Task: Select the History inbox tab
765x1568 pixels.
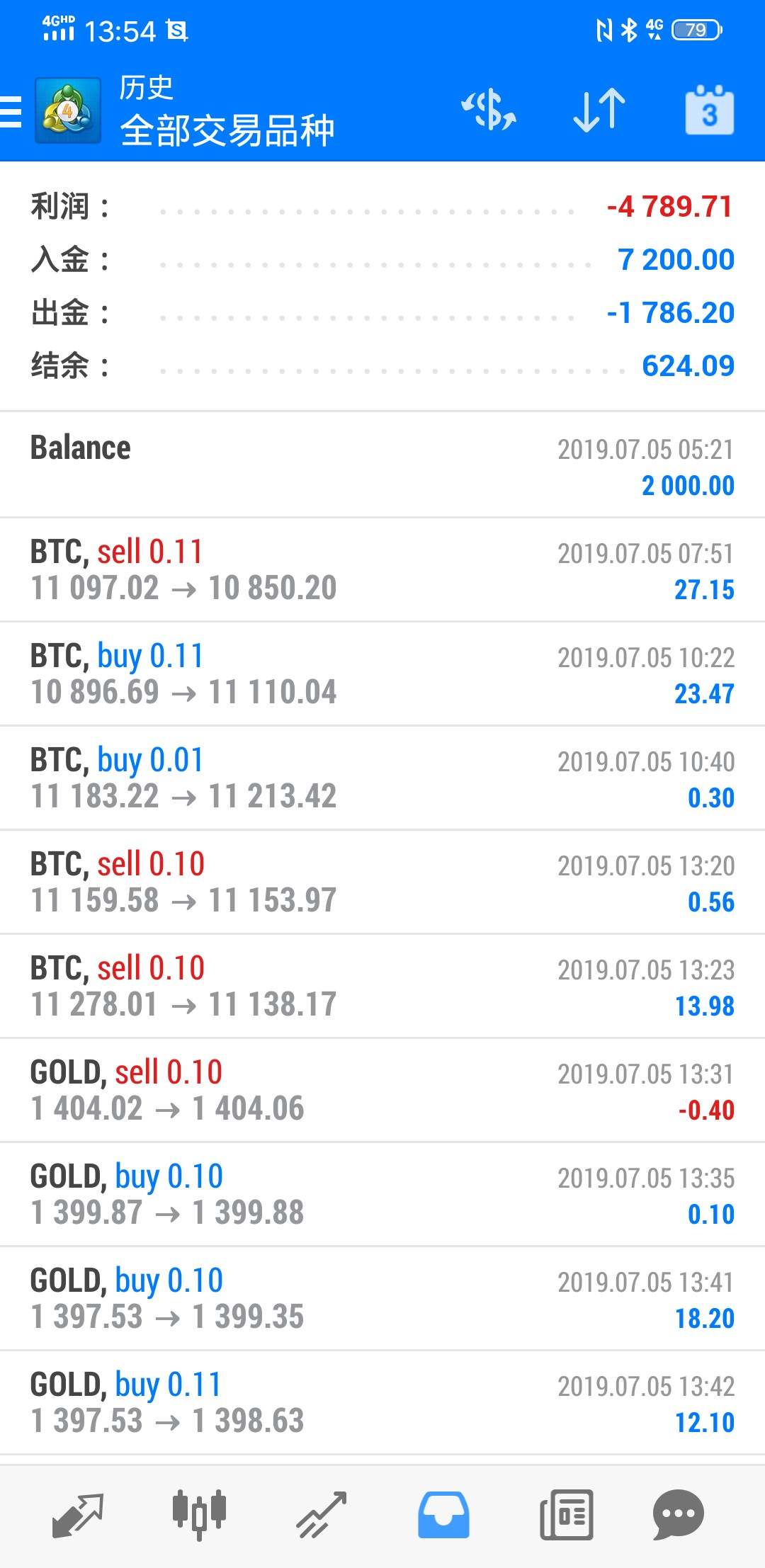Action: (x=443, y=1514)
